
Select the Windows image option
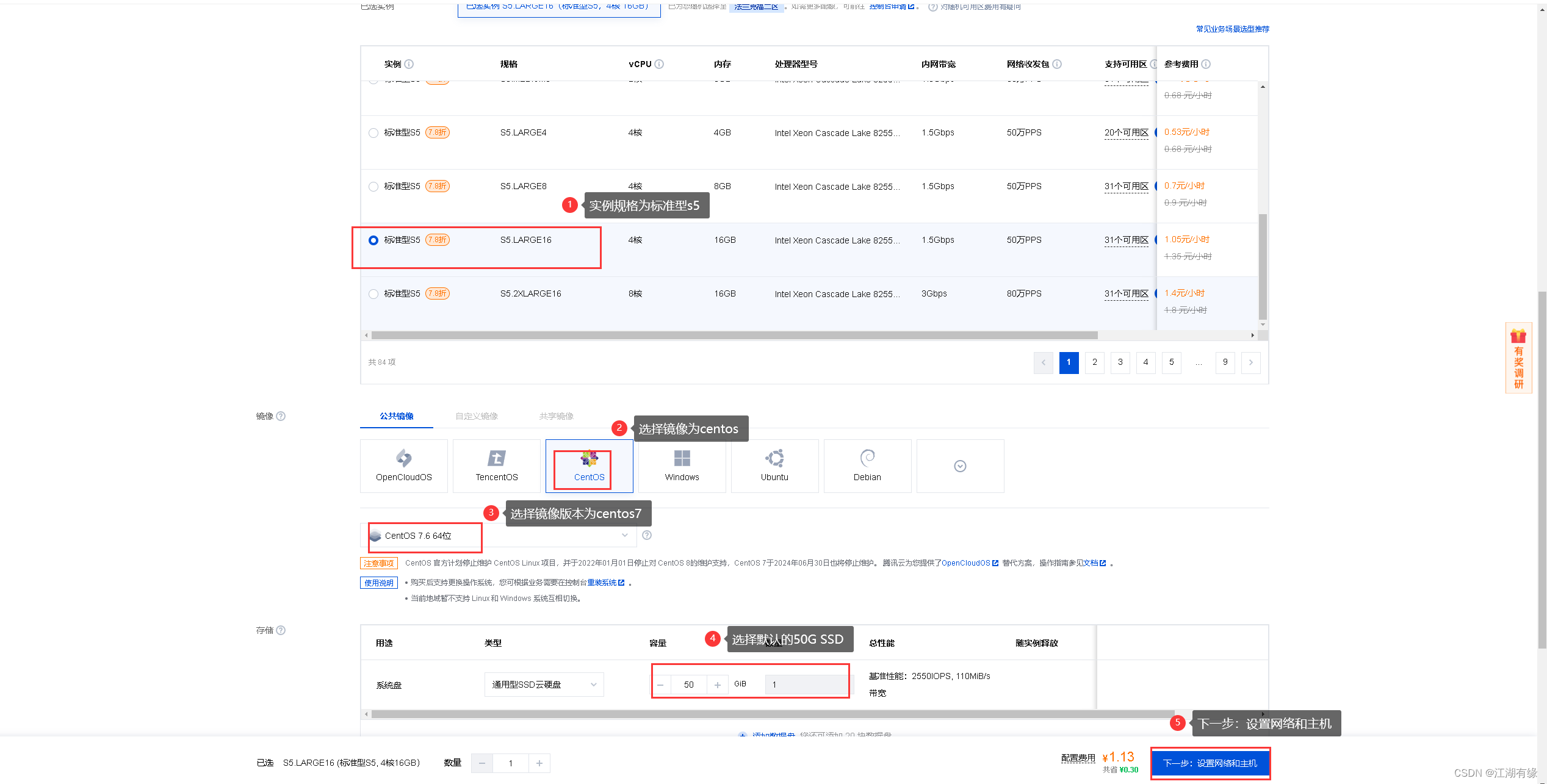pyautogui.click(x=681, y=466)
